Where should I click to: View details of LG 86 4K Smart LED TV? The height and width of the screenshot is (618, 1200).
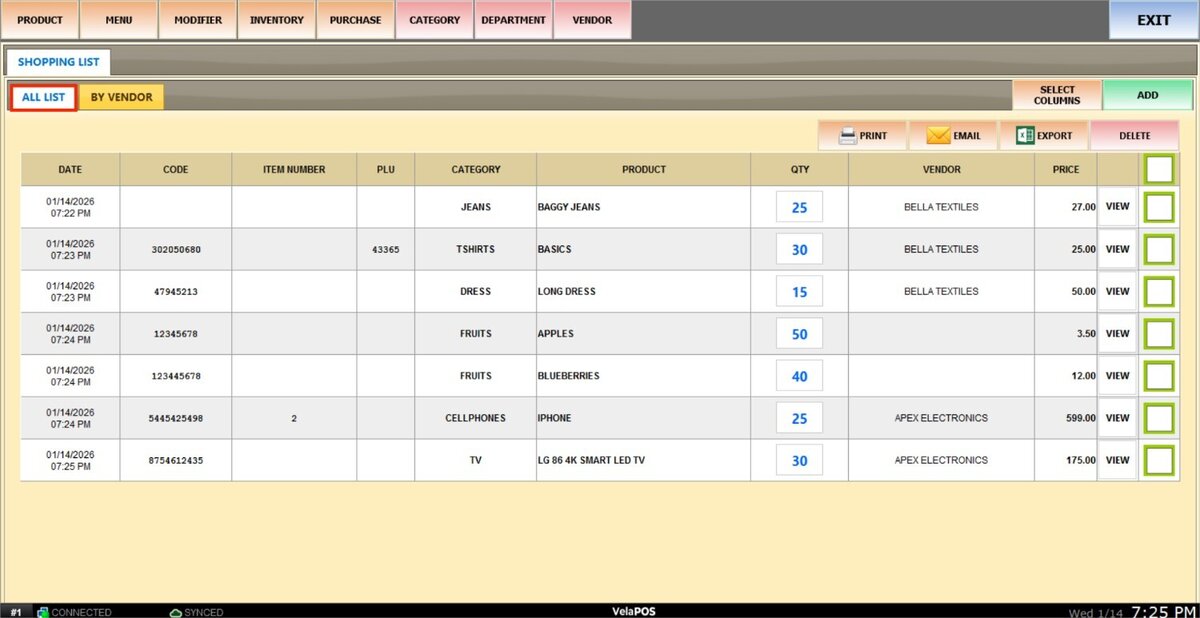click(1118, 460)
